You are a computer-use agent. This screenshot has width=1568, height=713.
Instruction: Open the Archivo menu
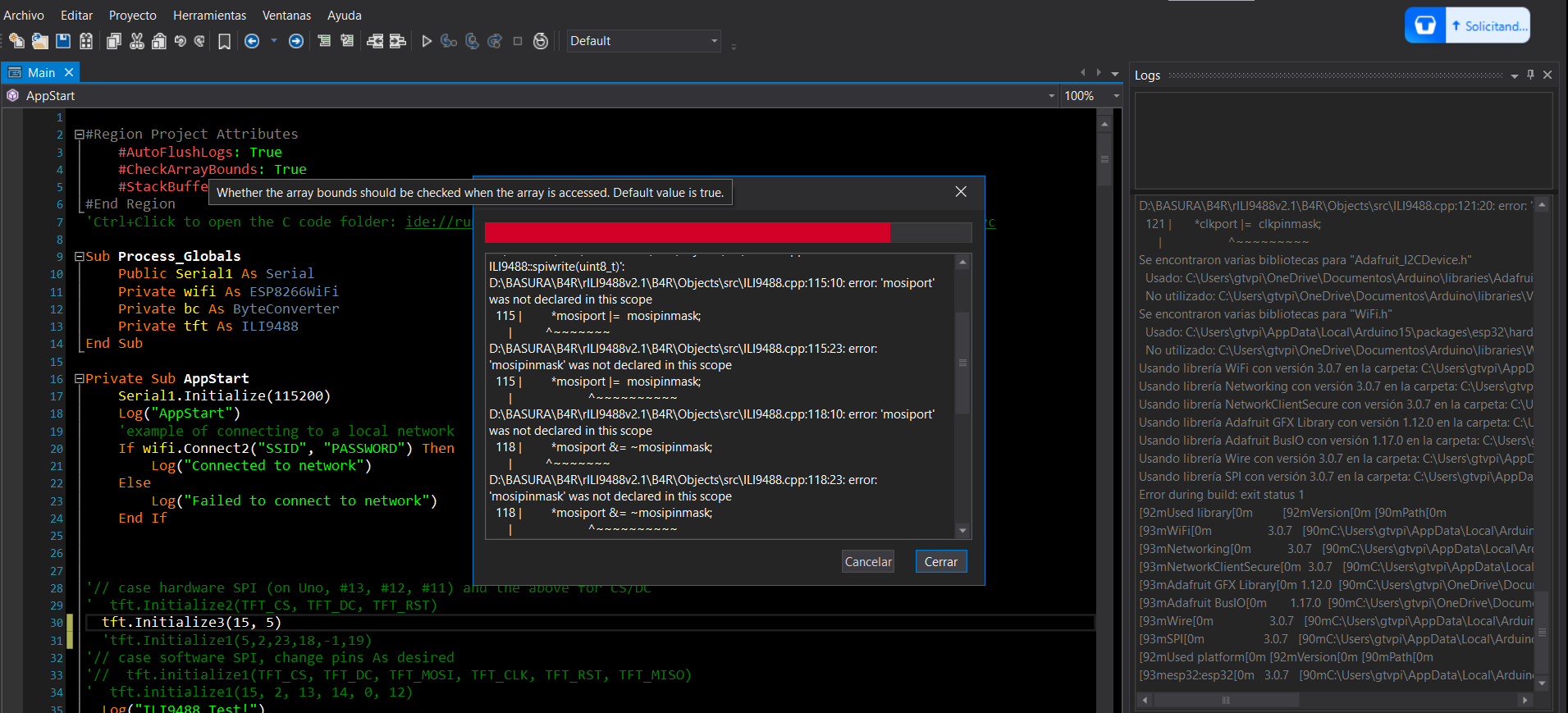[x=24, y=16]
